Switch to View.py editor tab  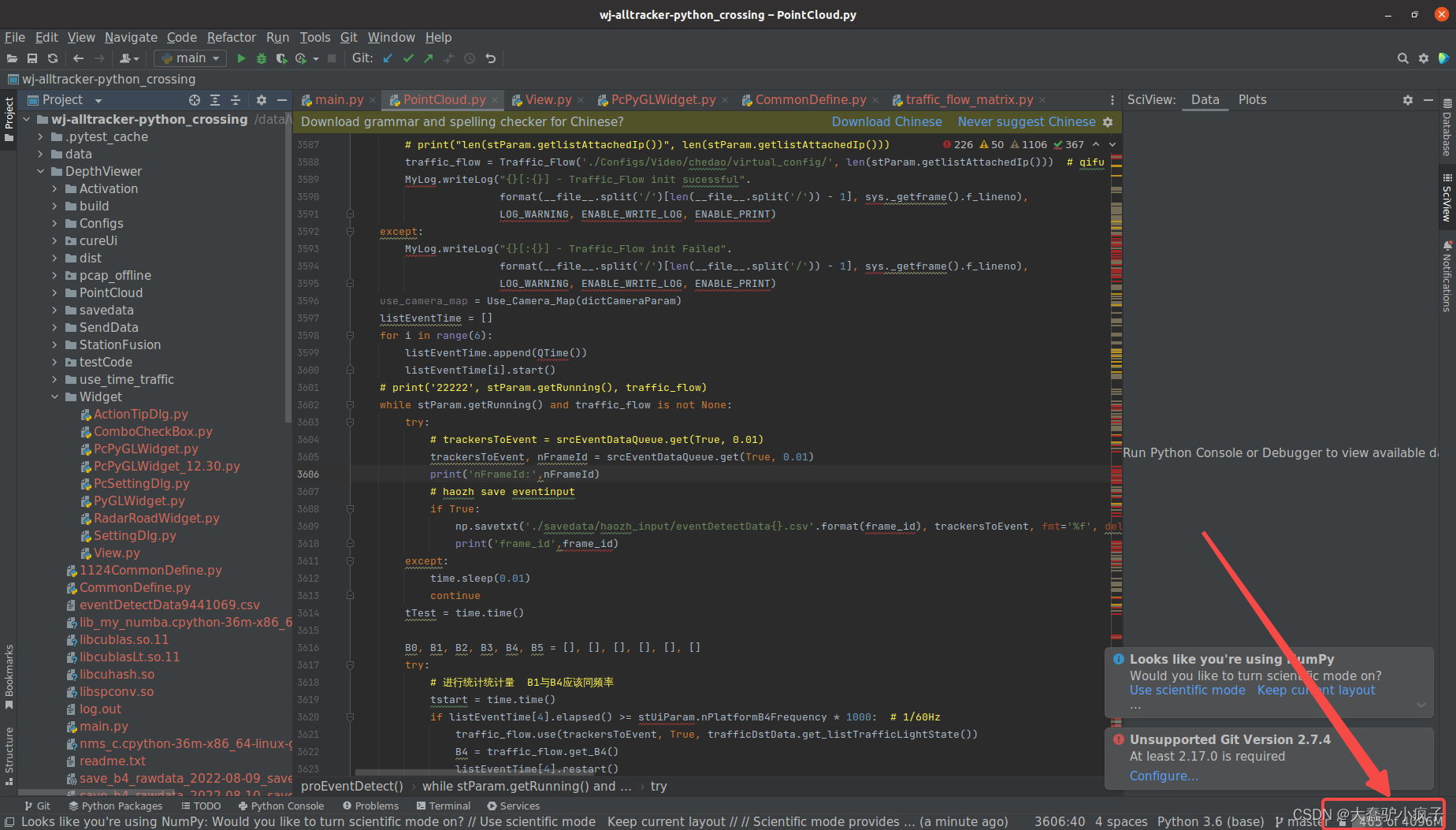click(x=548, y=100)
